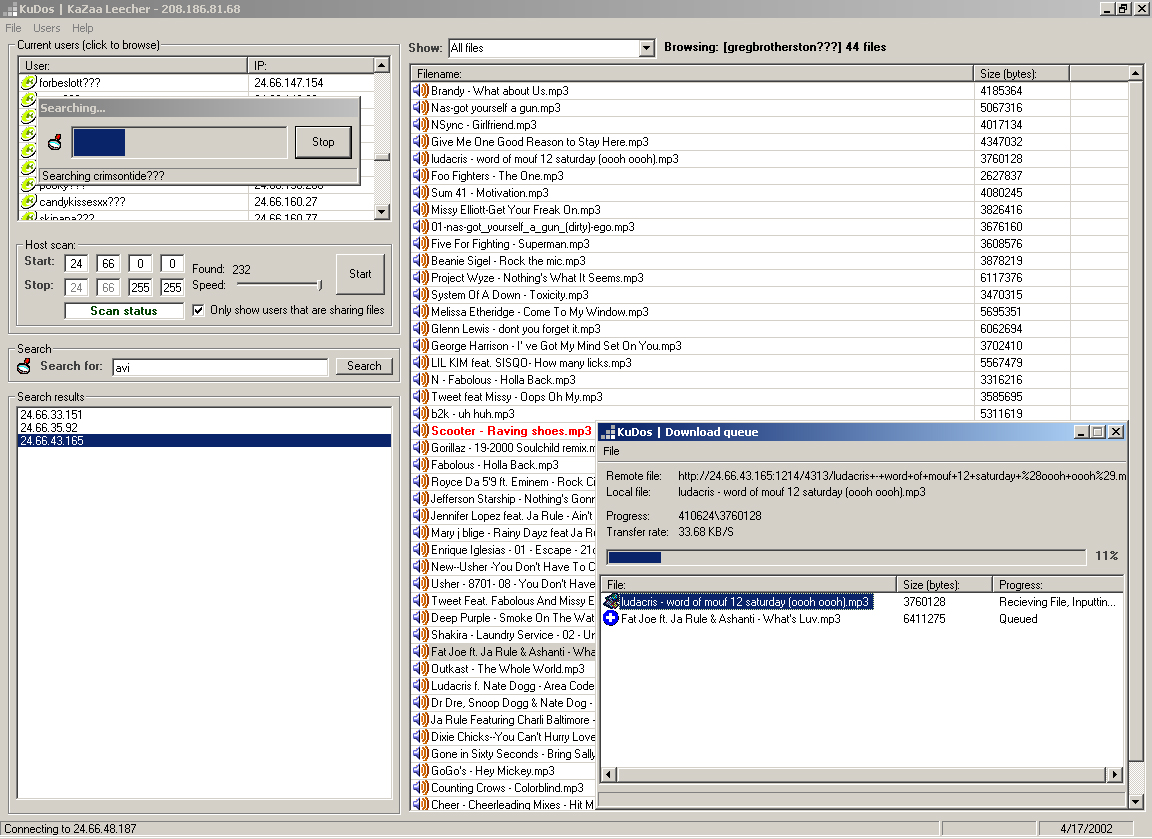Click the Search for text field containing avi

pos(220,367)
